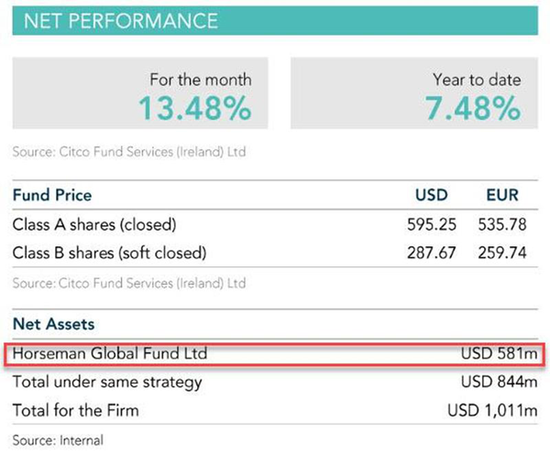Click the USD 581m value
Screen dimensions: 550x454
click(499, 354)
